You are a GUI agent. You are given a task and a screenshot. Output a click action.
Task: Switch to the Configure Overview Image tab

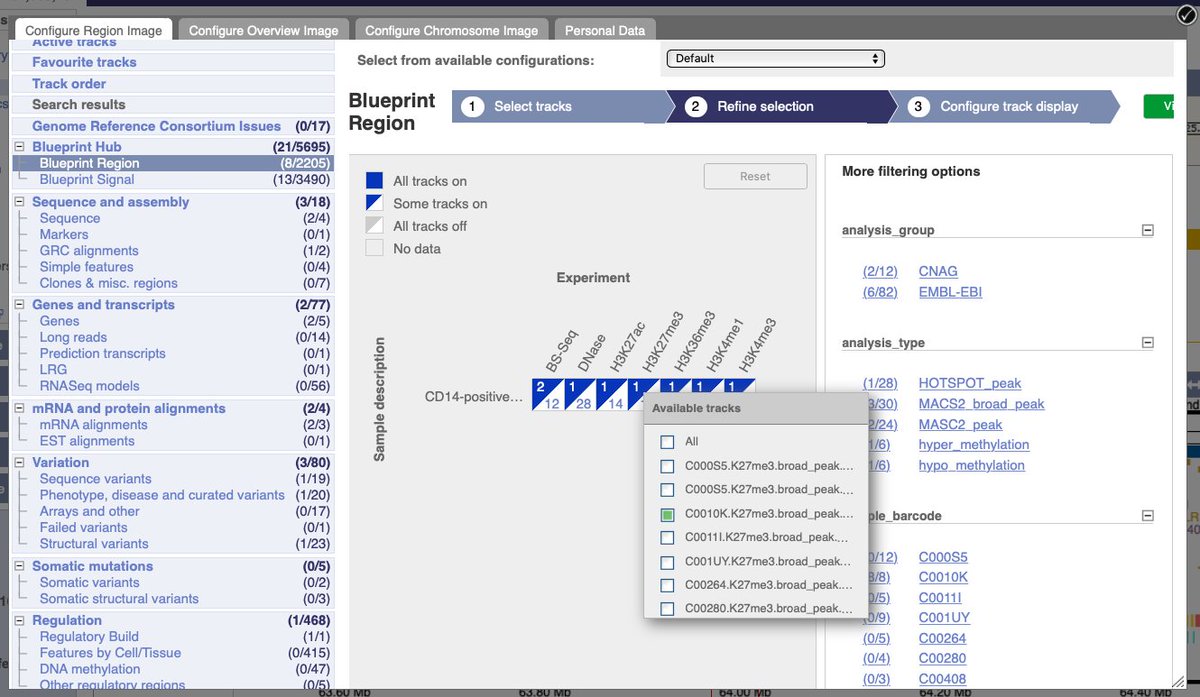[264, 31]
